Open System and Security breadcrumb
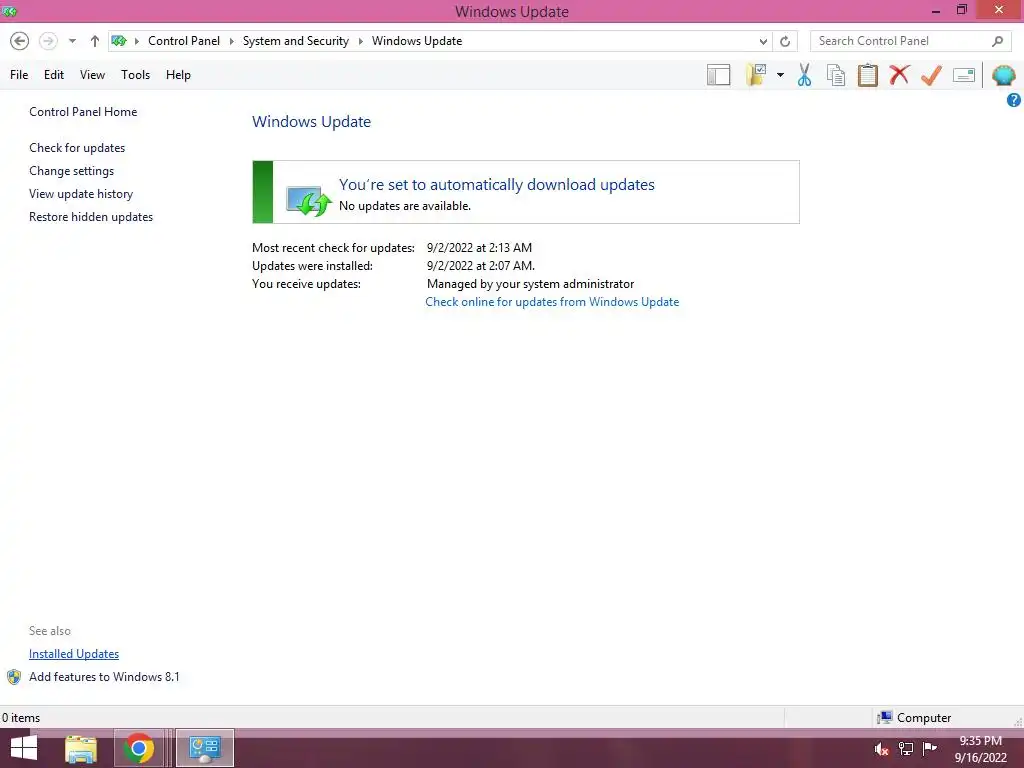The height and width of the screenshot is (768, 1024). [x=295, y=40]
